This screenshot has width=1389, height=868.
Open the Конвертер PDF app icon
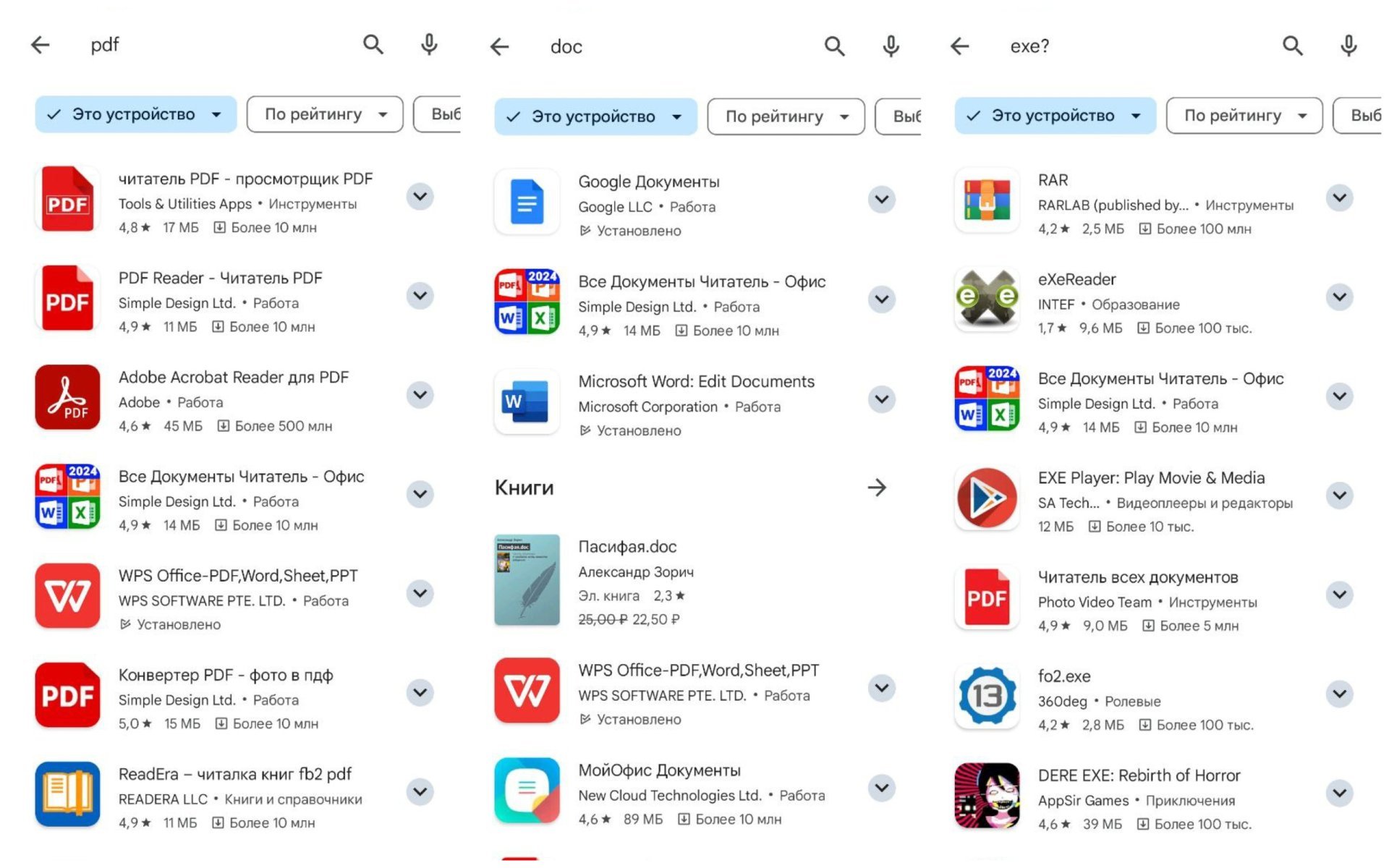[x=67, y=695]
